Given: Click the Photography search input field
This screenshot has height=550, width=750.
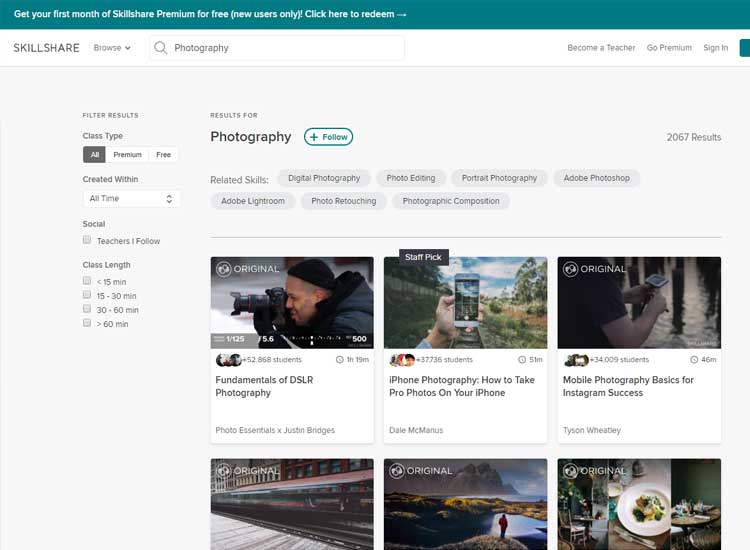Looking at the screenshot, I should point(277,48).
